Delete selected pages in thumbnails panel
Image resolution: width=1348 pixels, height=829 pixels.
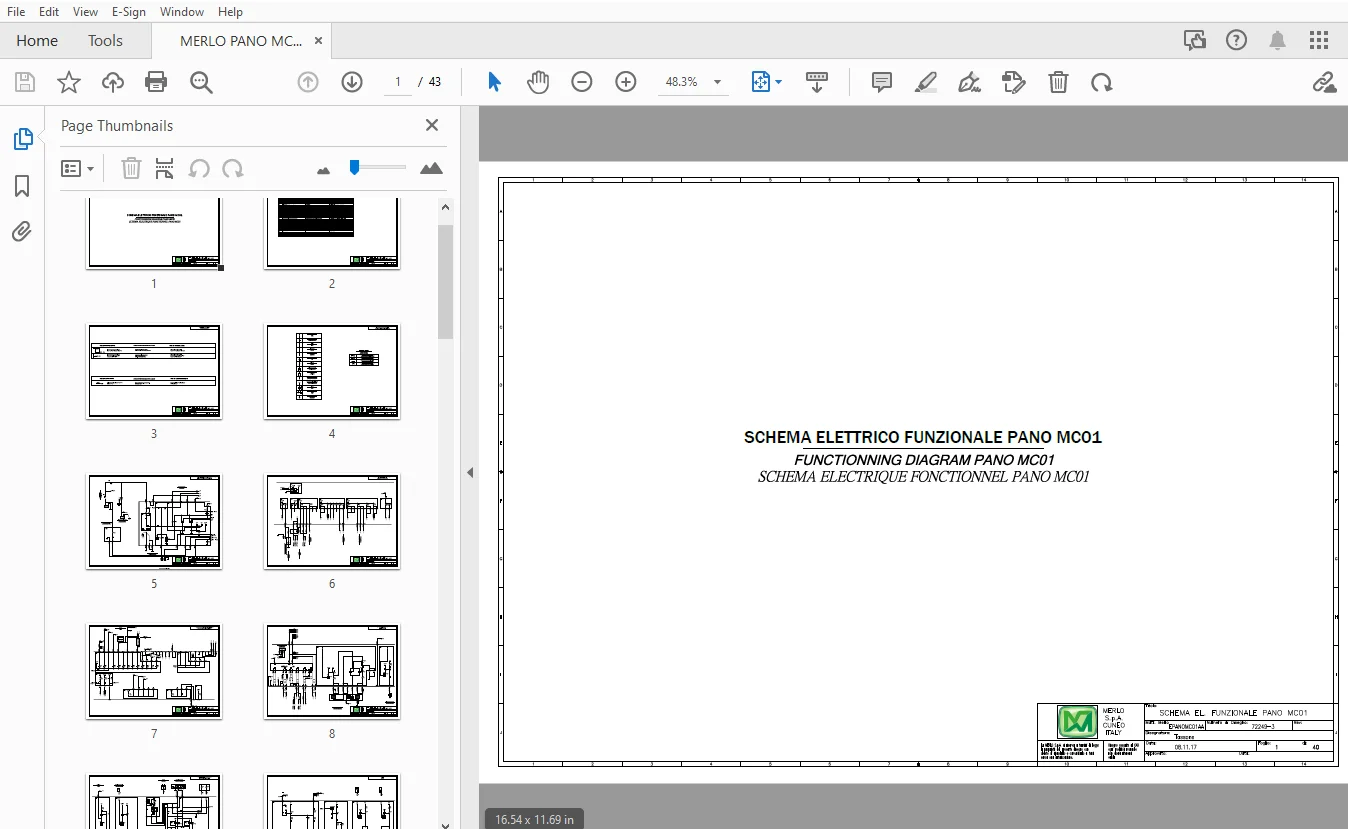tap(131, 169)
